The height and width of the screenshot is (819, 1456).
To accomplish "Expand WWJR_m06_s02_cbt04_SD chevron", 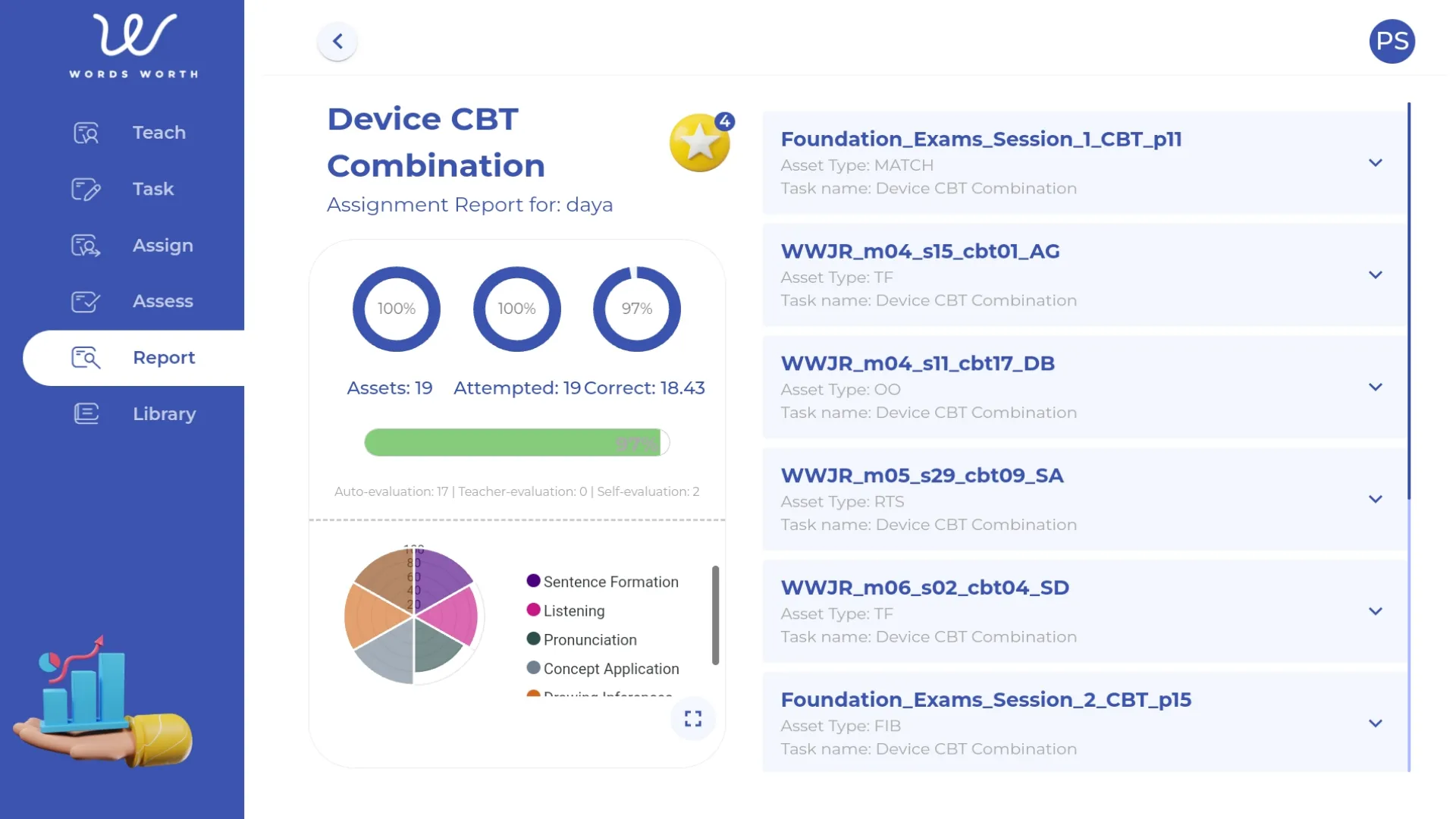I will click(x=1376, y=612).
